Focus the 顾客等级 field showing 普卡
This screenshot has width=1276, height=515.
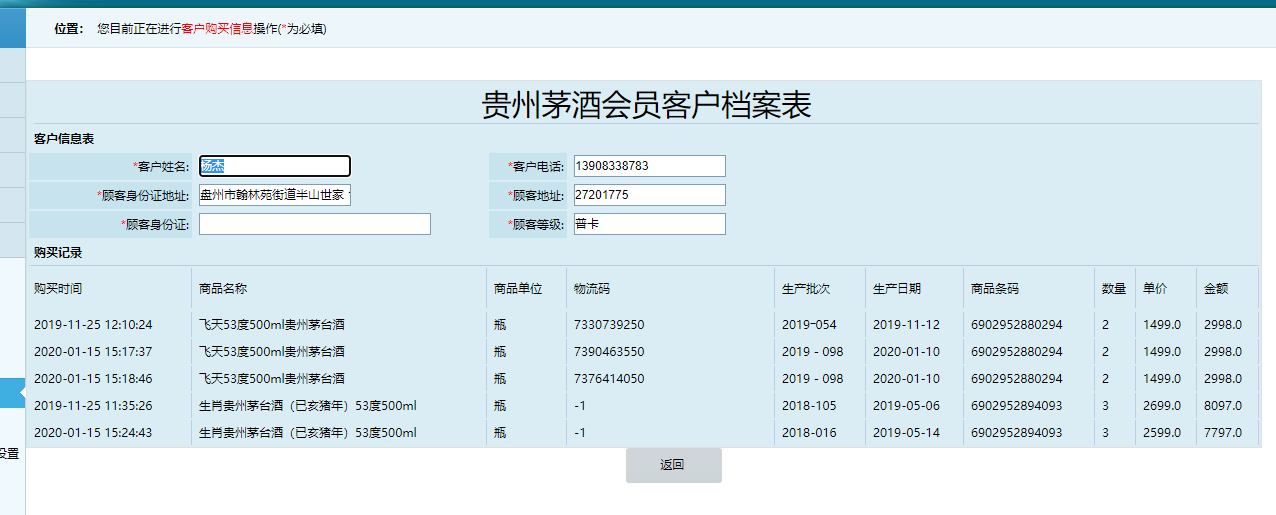click(648, 224)
